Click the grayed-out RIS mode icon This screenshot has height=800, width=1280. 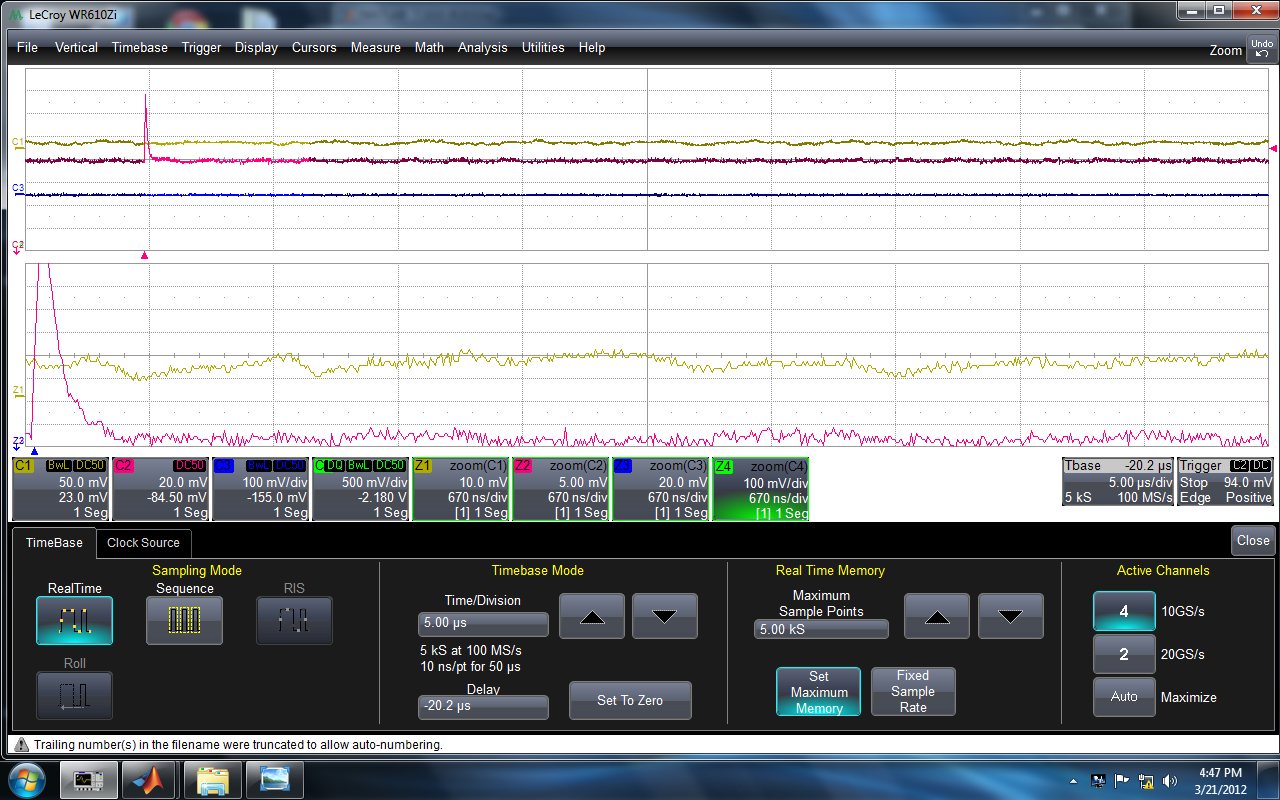click(x=294, y=620)
